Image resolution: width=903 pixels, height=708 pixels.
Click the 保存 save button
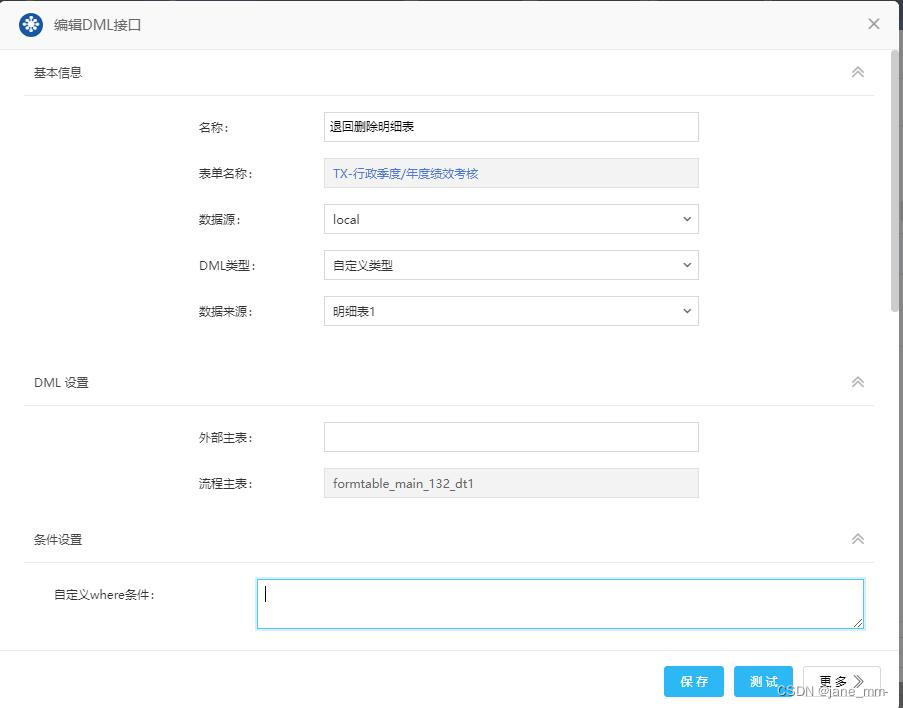[693, 681]
